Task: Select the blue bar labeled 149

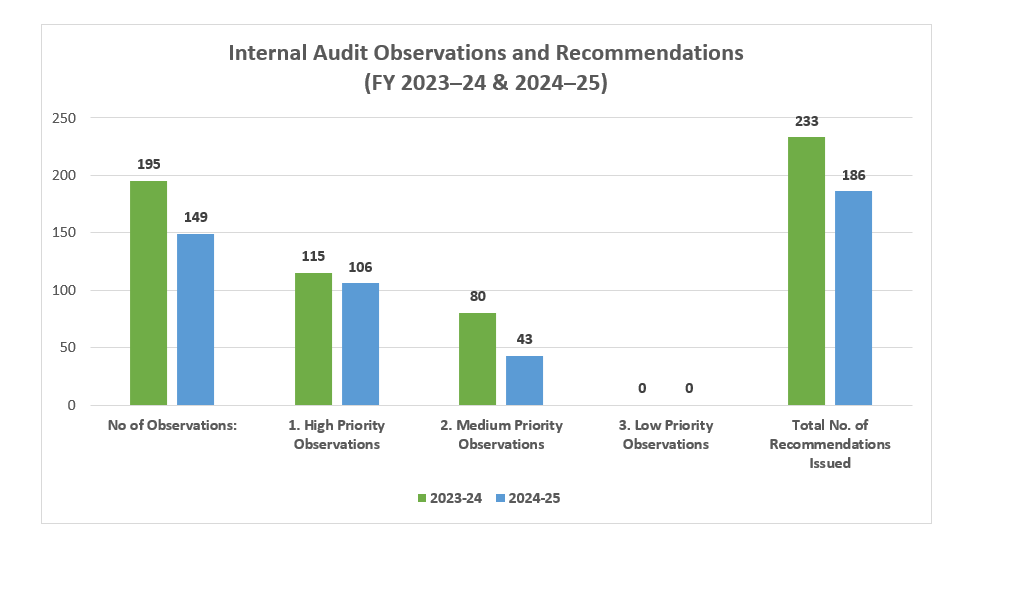Action: [x=196, y=319]
